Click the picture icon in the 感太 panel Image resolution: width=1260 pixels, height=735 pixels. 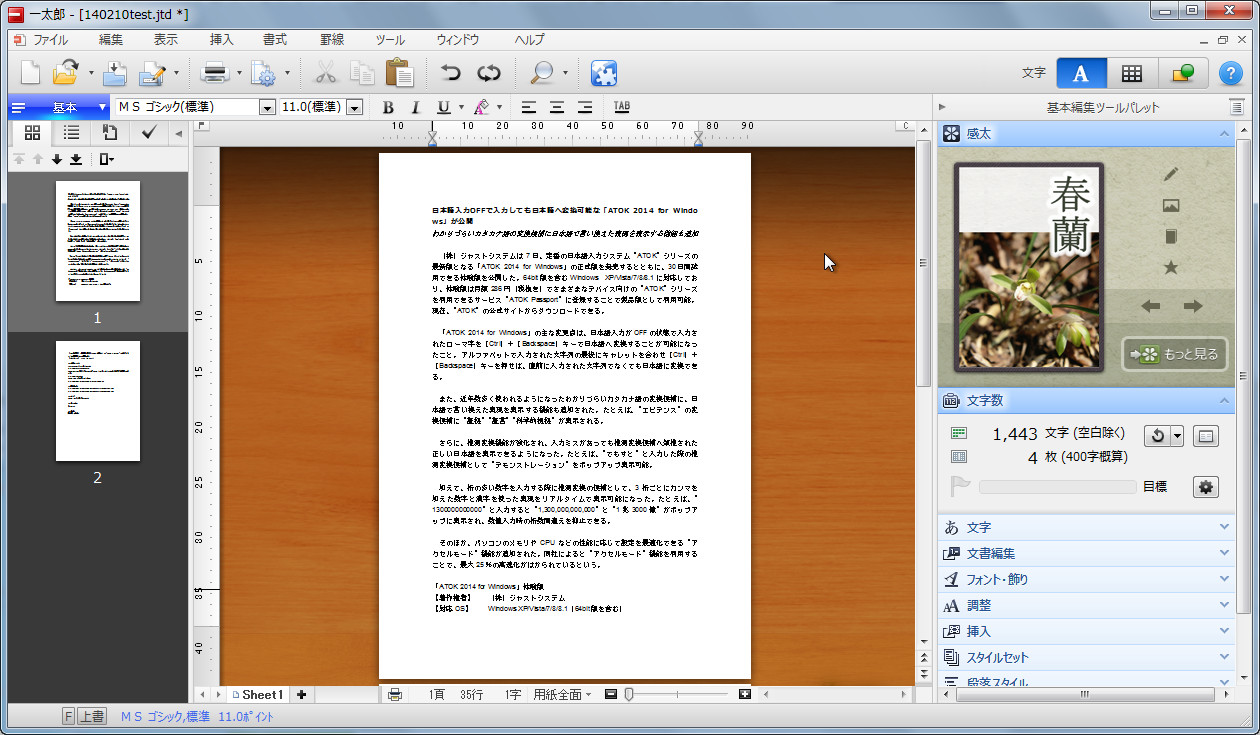pyautogui.click(x=1170, y=205)
